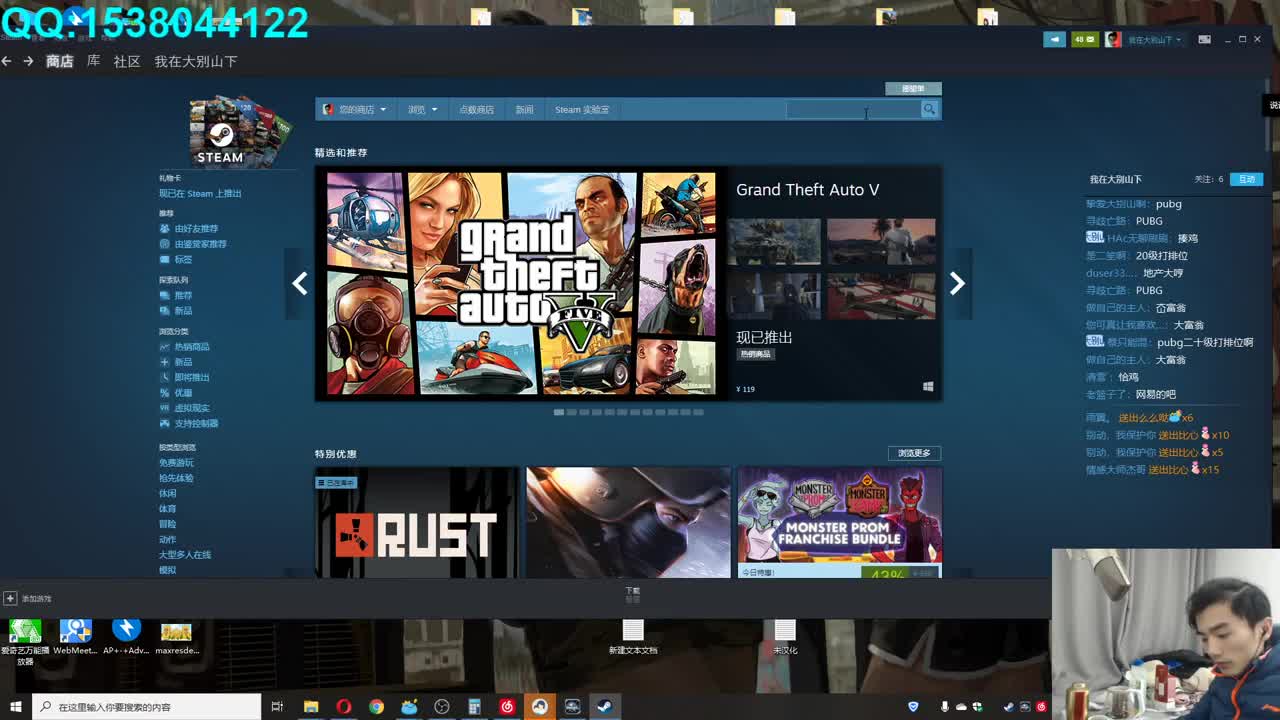Open the 热销商品 top sellers link
Screen dimensions: 1280x720
[192, 346]
